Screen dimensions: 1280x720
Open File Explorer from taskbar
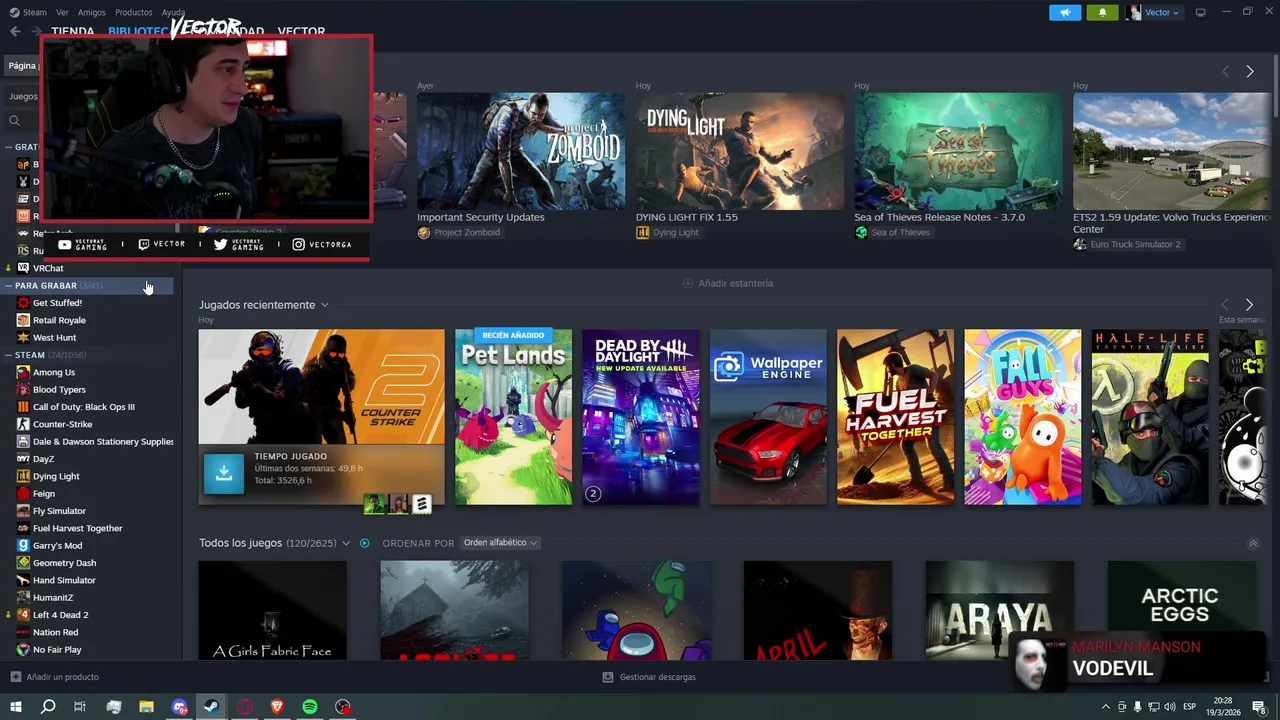click(x=146, y=707)
